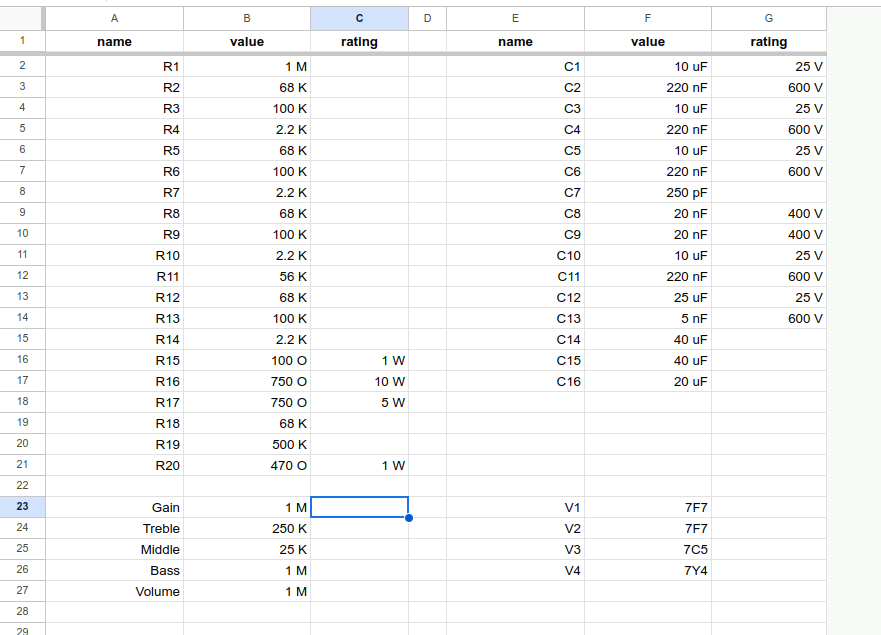Image resolution: width=881 pixels, height=635 pixels.
Task: Select the Middle label cell
Action: coord(114,550)
